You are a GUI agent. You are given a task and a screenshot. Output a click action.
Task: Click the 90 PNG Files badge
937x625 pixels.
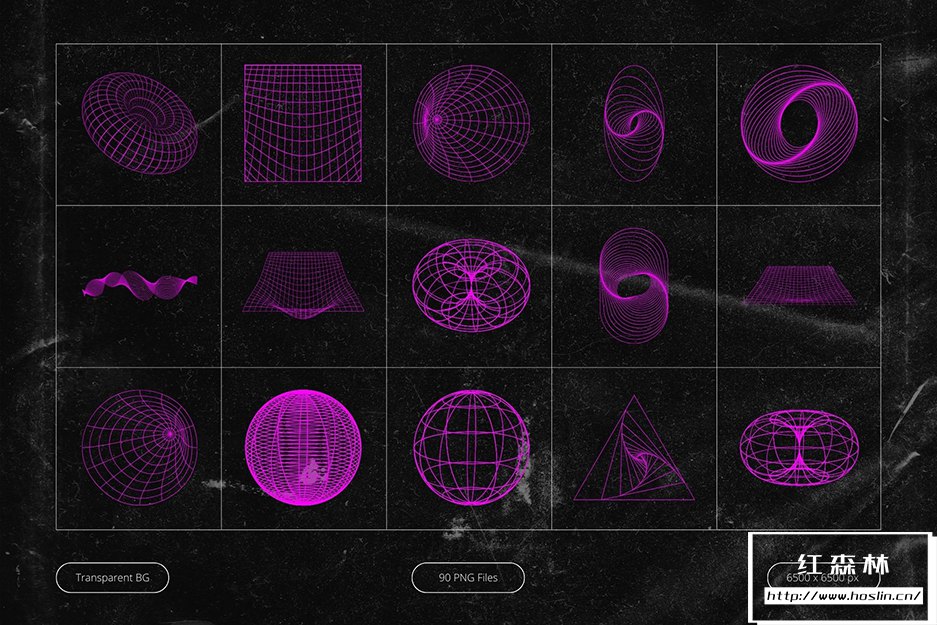[468, 578]
